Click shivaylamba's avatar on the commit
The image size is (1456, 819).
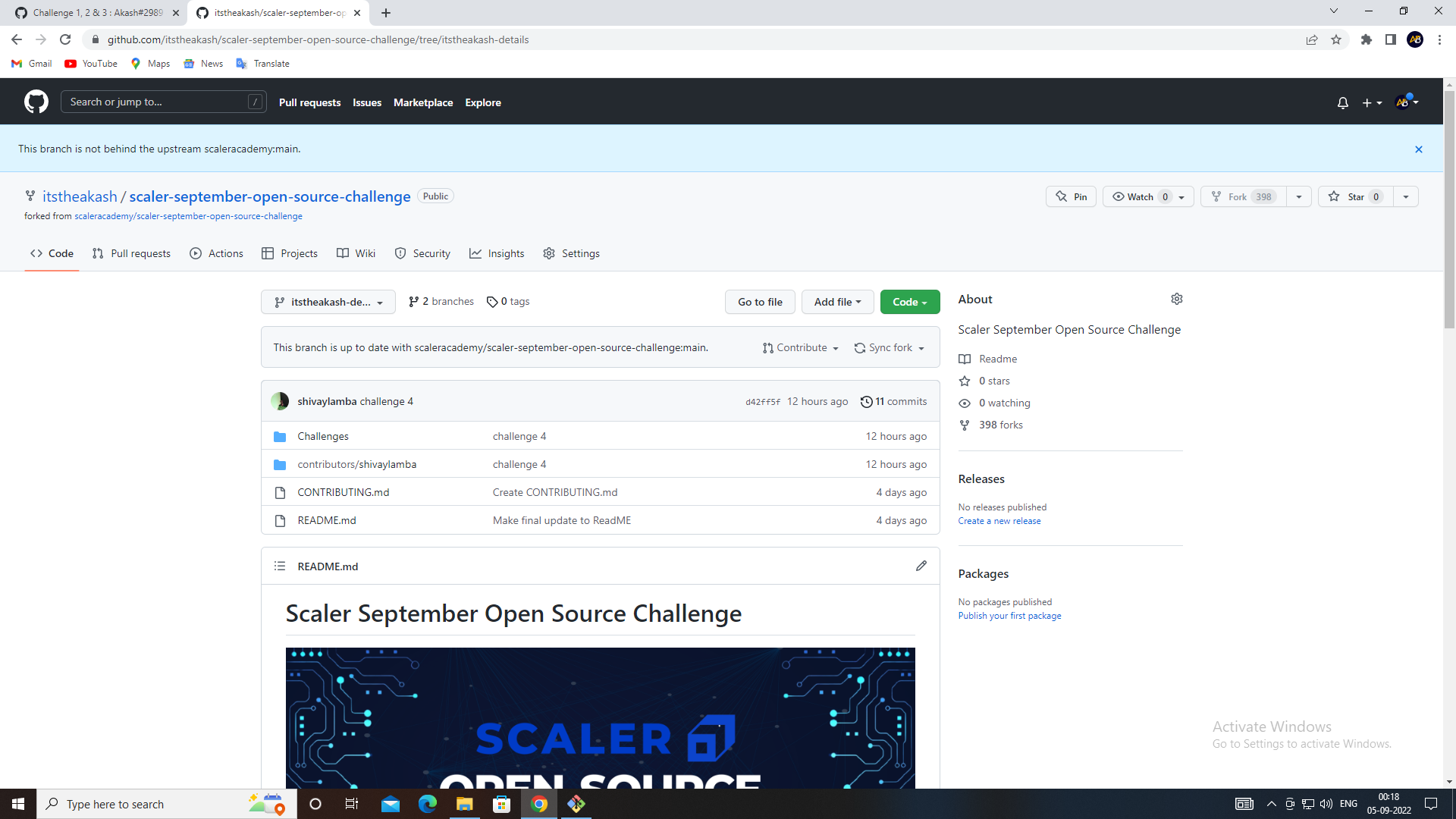(x=280, y=401)
